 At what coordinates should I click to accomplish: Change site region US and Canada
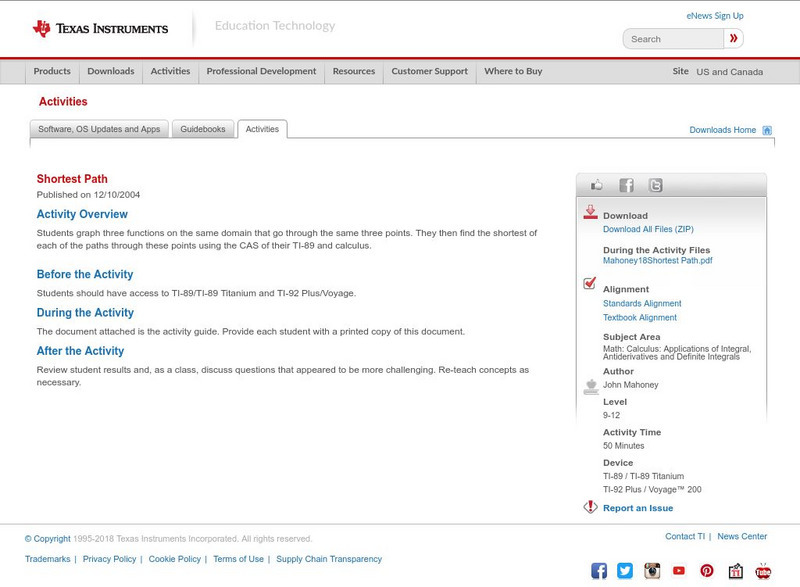click(730, 72)
